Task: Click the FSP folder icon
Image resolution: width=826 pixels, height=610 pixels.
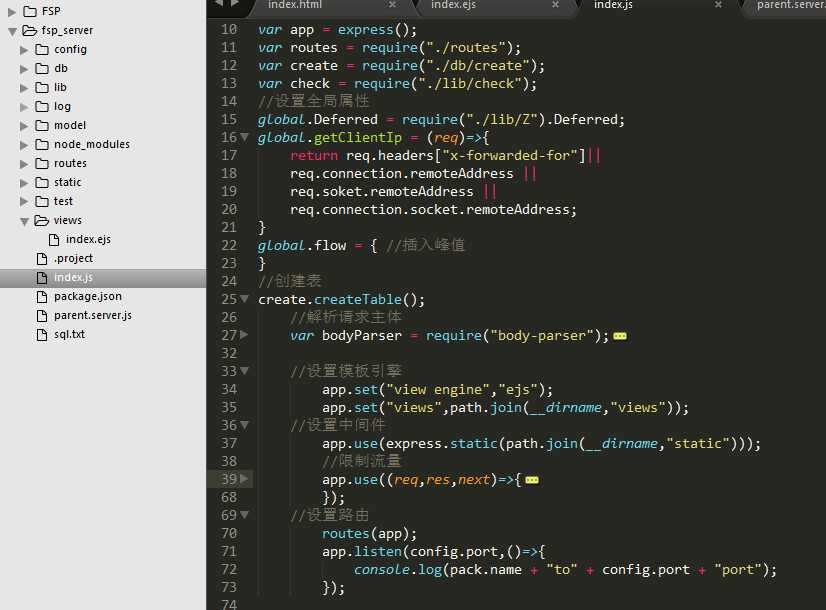Action: pyautogui.click(x=30, y=11)
